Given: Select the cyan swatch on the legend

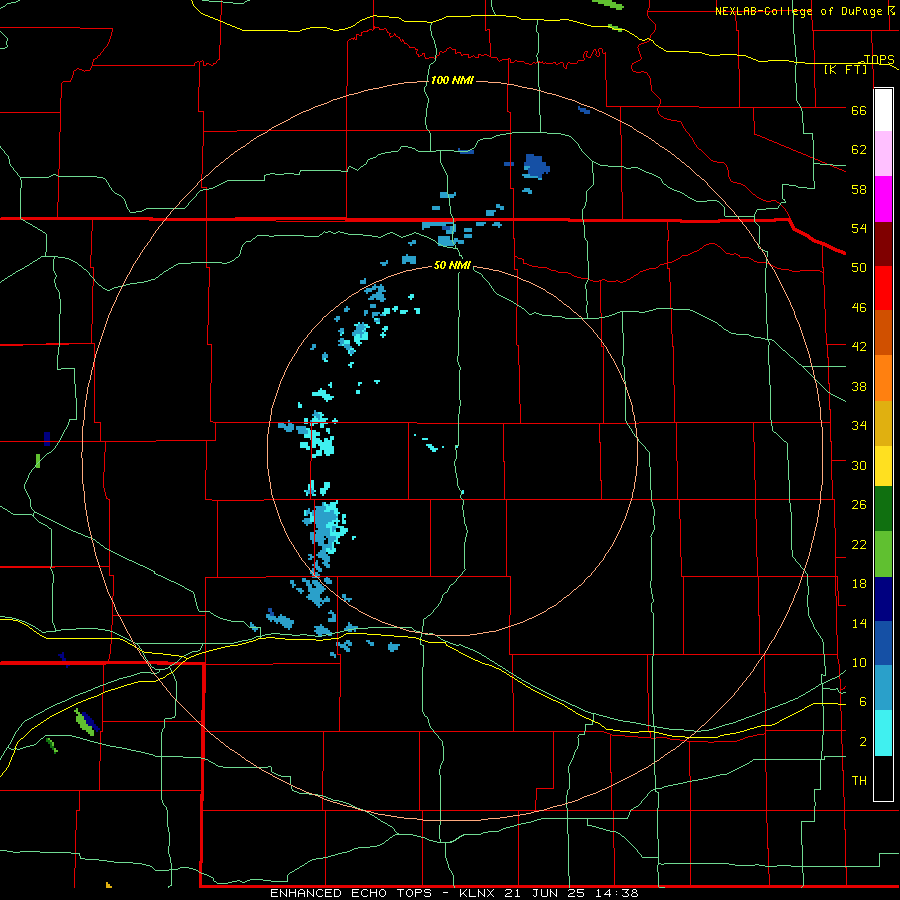Looking at the screenshot, I should (883, 733).
